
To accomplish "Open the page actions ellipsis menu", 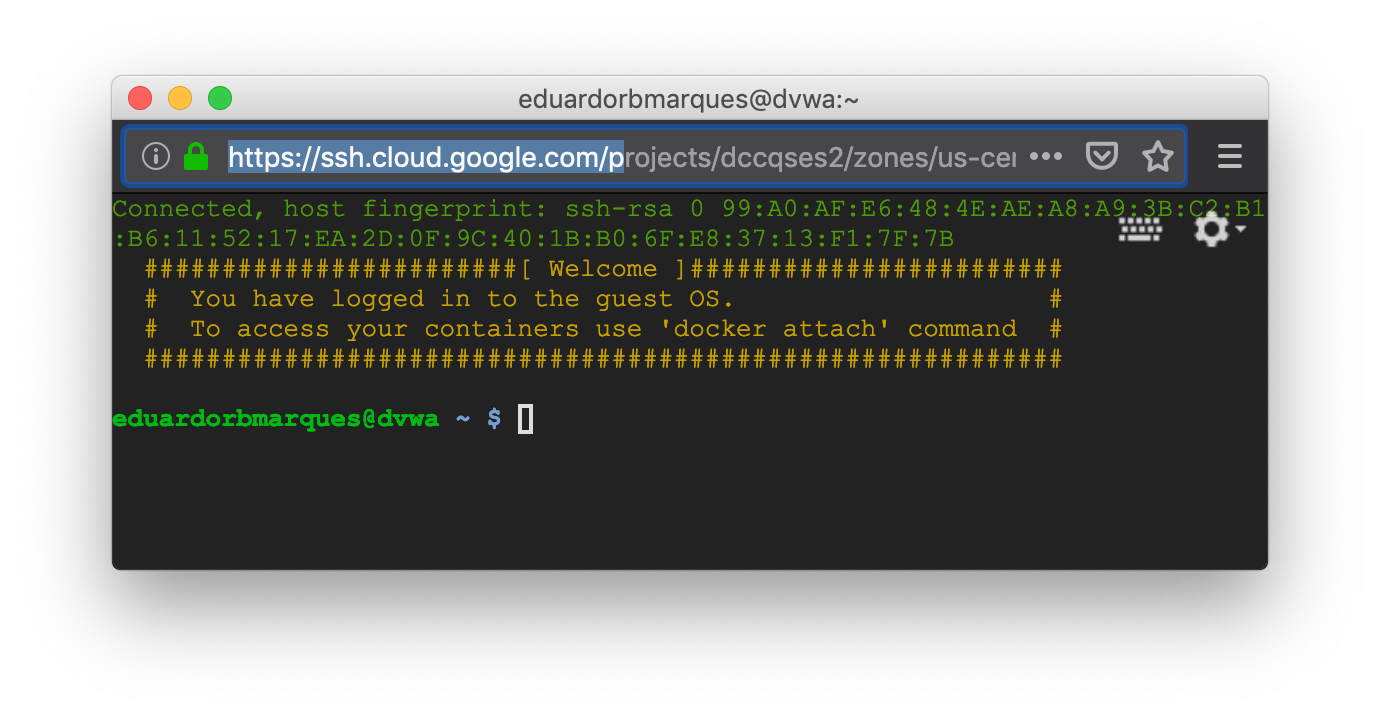I will tap(1046, 156).
